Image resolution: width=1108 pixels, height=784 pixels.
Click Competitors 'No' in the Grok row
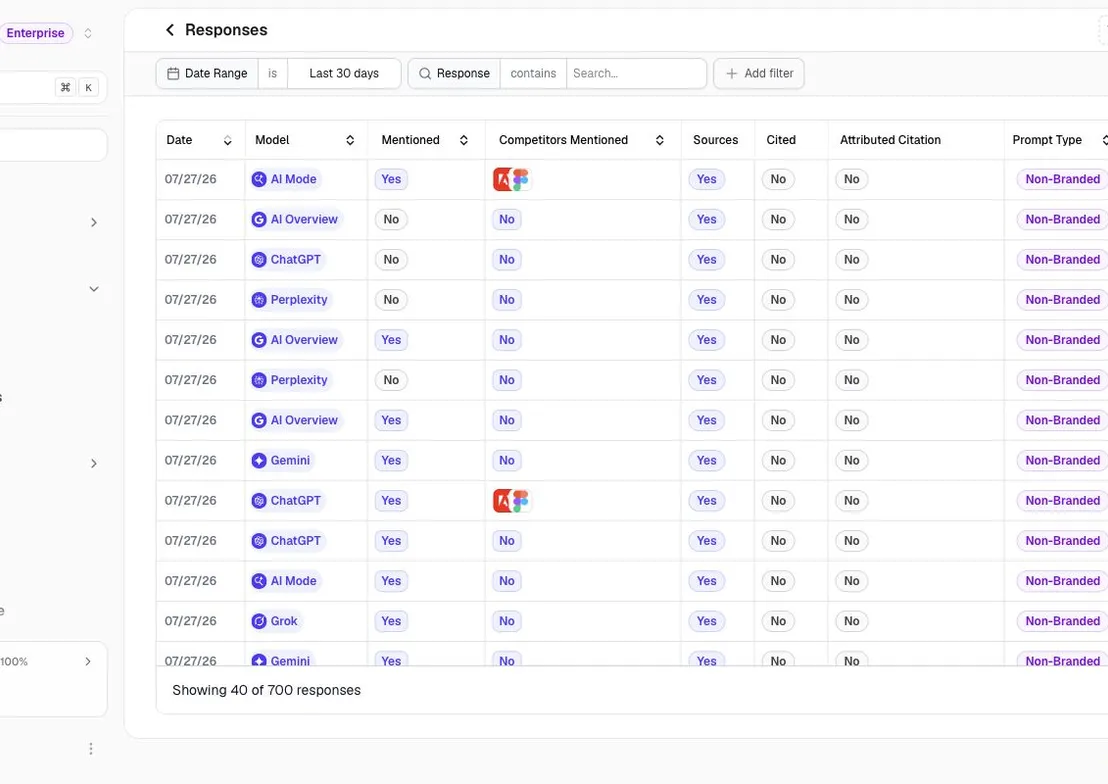click(507, 621)
